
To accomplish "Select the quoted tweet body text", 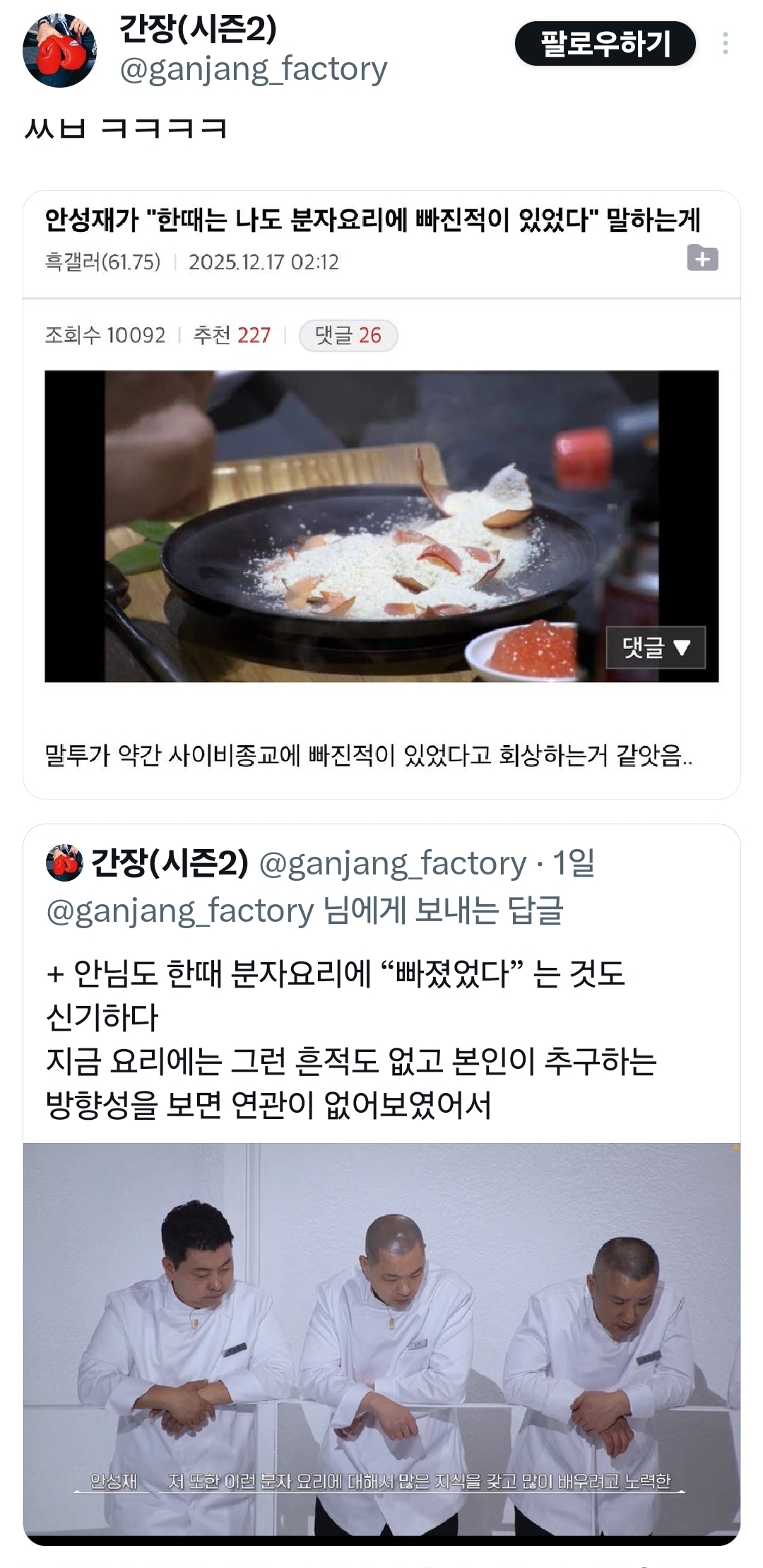I will pos(351,1039).
